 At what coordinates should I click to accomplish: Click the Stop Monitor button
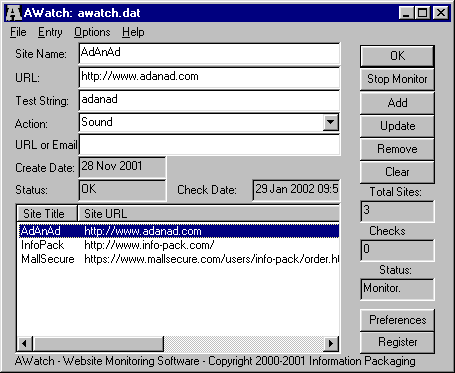(397, 79)
